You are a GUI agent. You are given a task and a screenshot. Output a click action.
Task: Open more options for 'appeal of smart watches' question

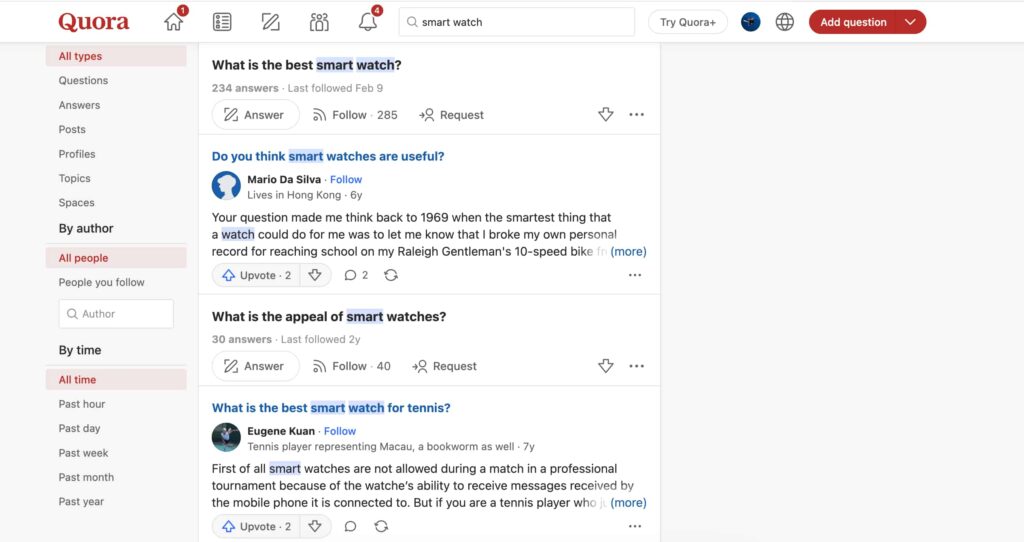[x=636, y=366]
